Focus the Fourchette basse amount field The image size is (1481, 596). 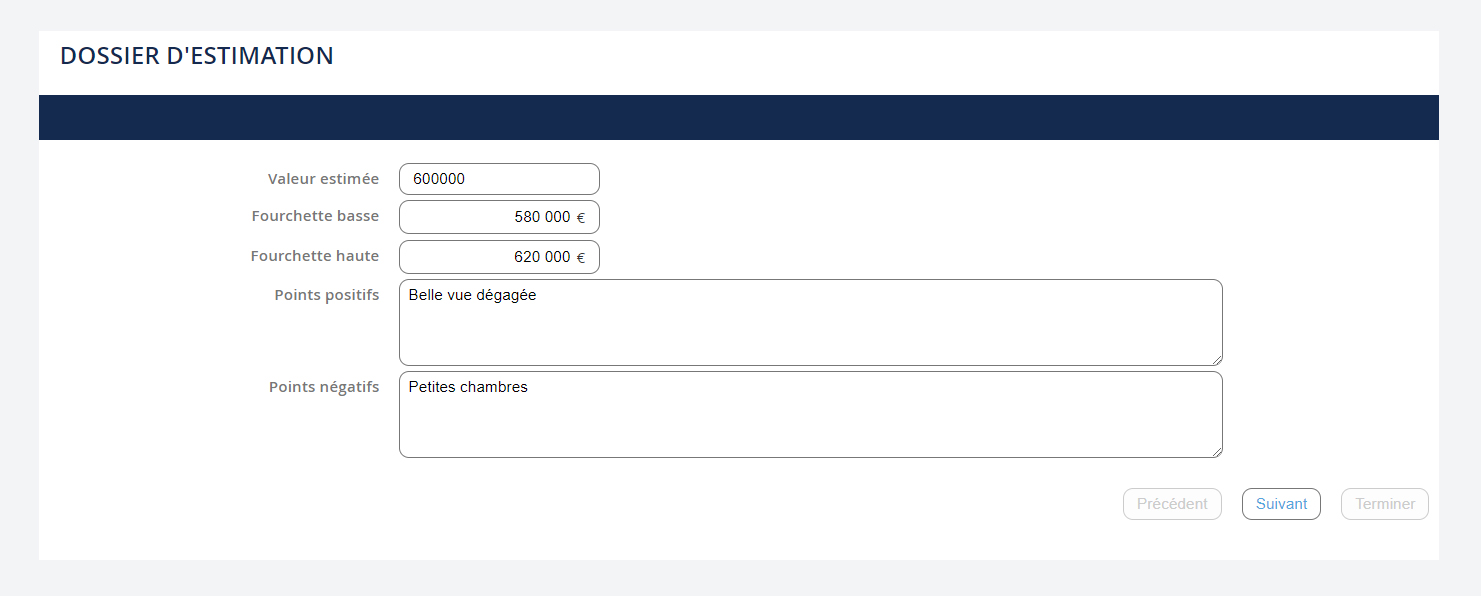[490, 217]
